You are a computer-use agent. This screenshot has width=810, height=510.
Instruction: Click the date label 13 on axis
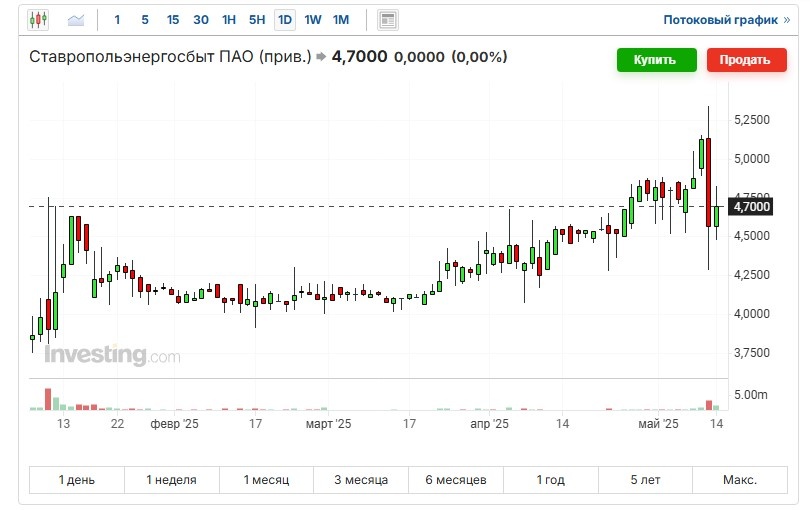[x=63, y=424]
